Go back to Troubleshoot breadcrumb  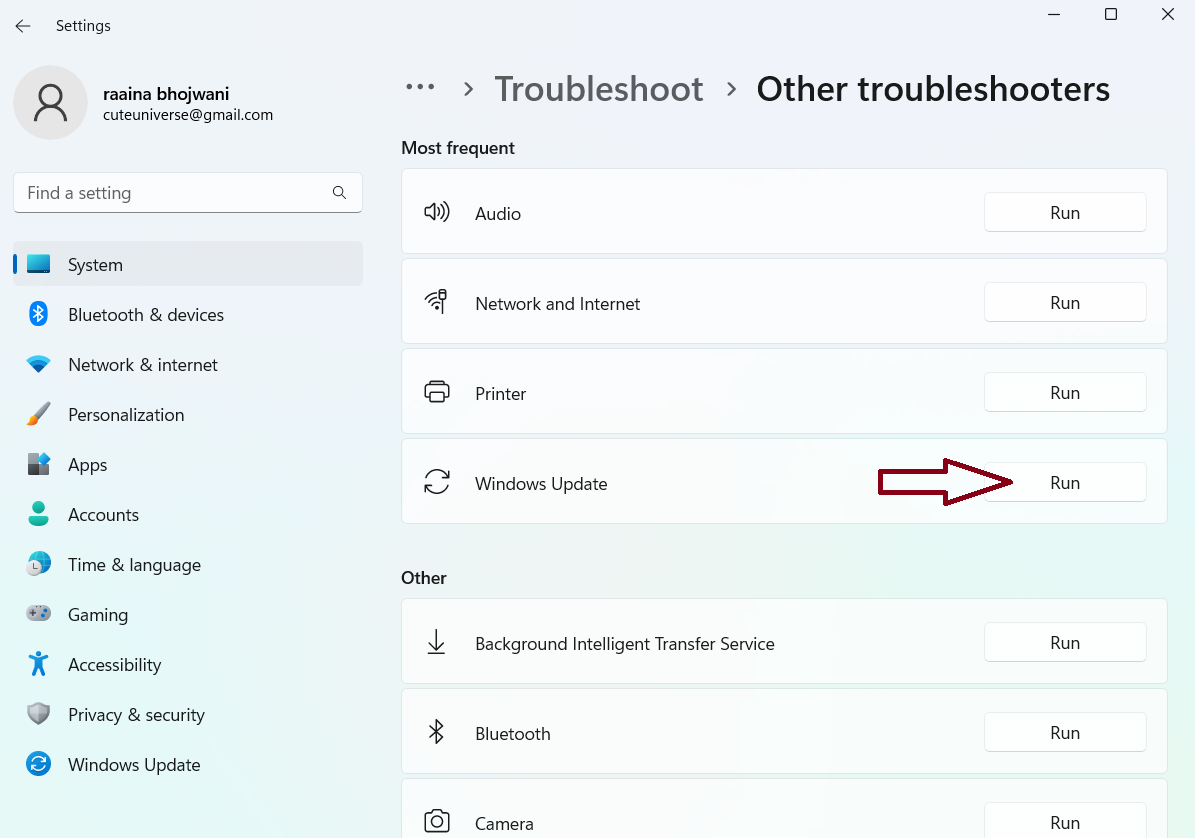pyautogui.click(x=599, y=89)
